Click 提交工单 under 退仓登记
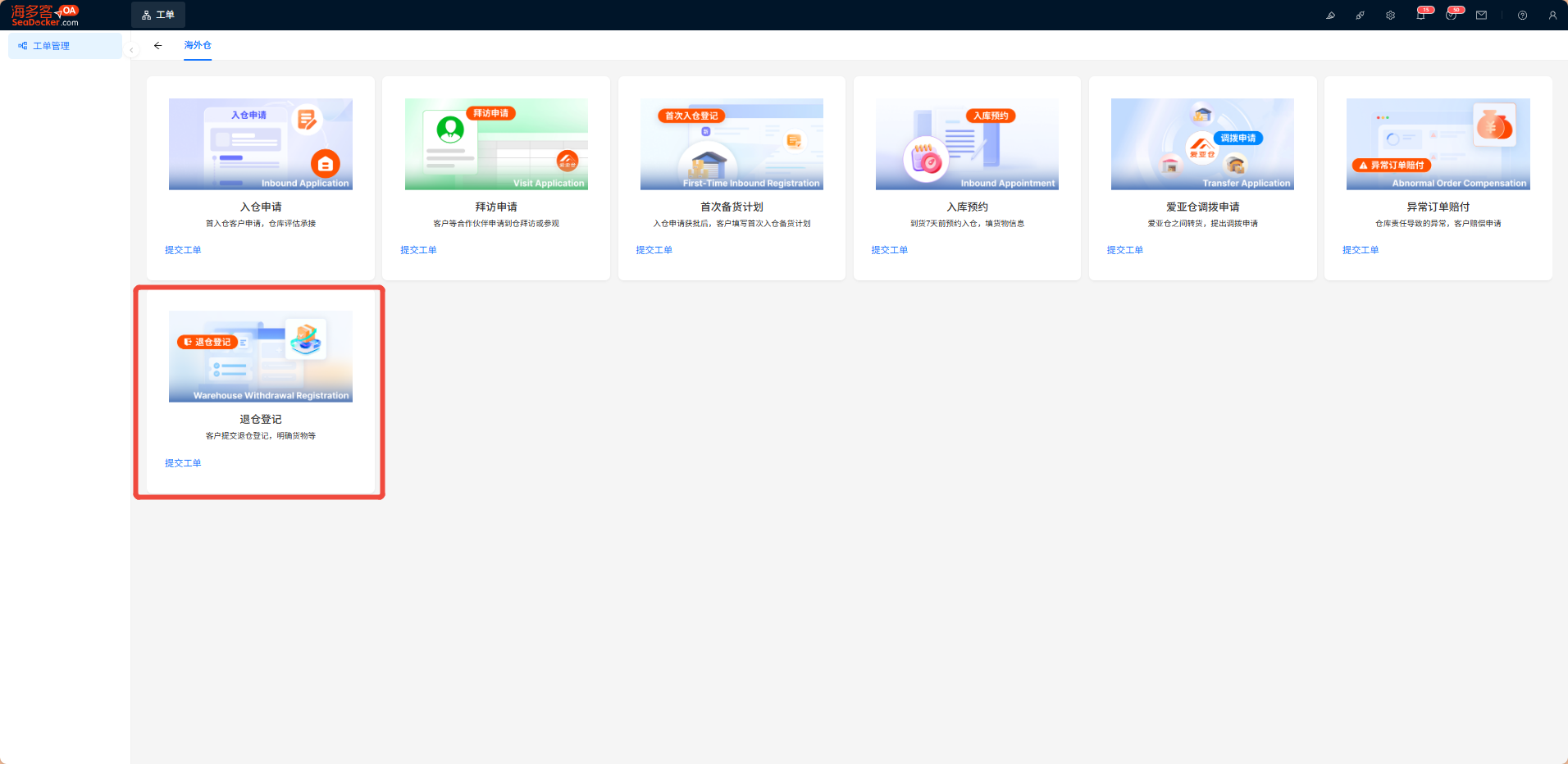Viewport: 1568px width, 764px height. pyautogui.click(x=183, y=463)
